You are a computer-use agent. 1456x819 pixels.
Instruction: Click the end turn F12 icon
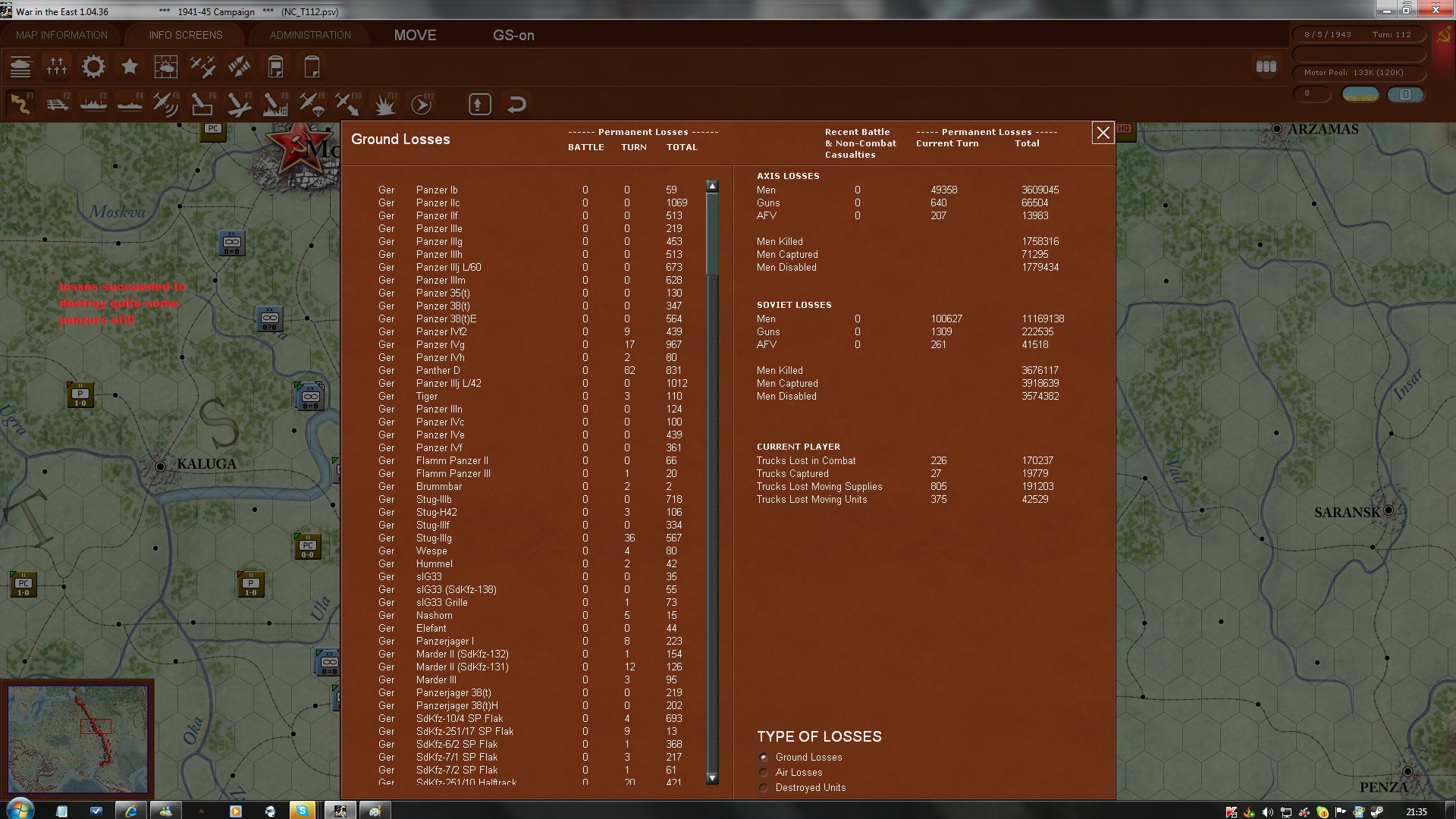(421, 104)
